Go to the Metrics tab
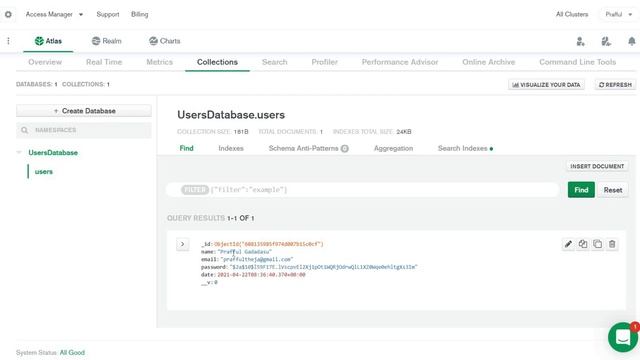Viewport: 640px width, 360px height. pyautogui.click(x=160, y=62)
